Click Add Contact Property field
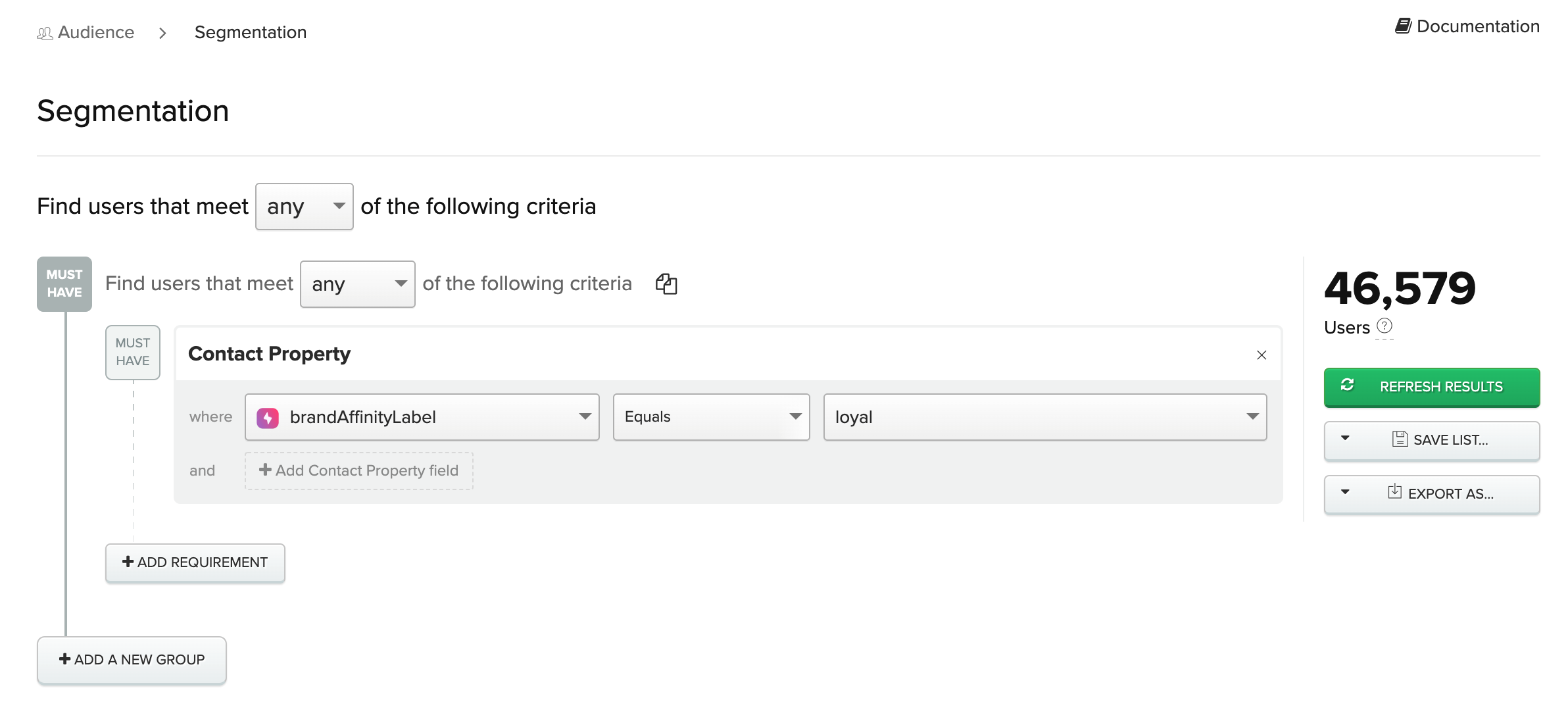1568x721 pixels. (359, 471)
